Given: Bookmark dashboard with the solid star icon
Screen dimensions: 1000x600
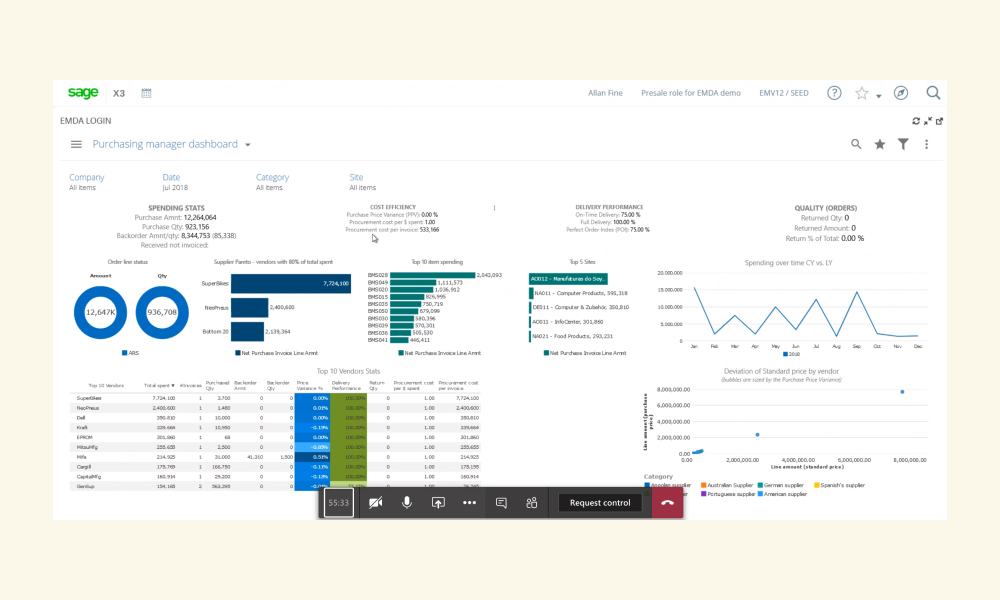Looking at the screenshot, I should (879, 145).
